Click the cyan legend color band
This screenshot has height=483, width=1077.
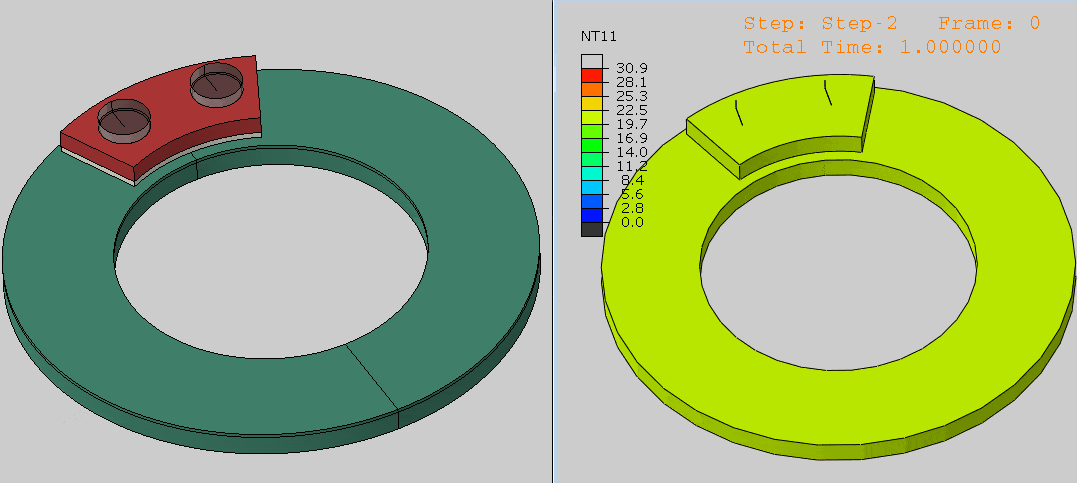[592, 173]
